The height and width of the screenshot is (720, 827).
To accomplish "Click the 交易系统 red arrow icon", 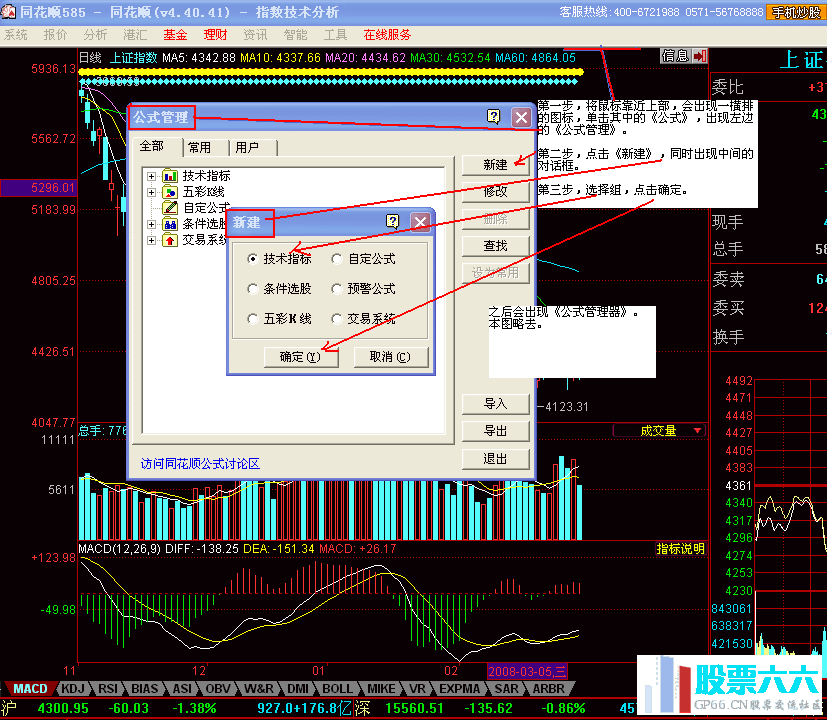I will [169, 240].
